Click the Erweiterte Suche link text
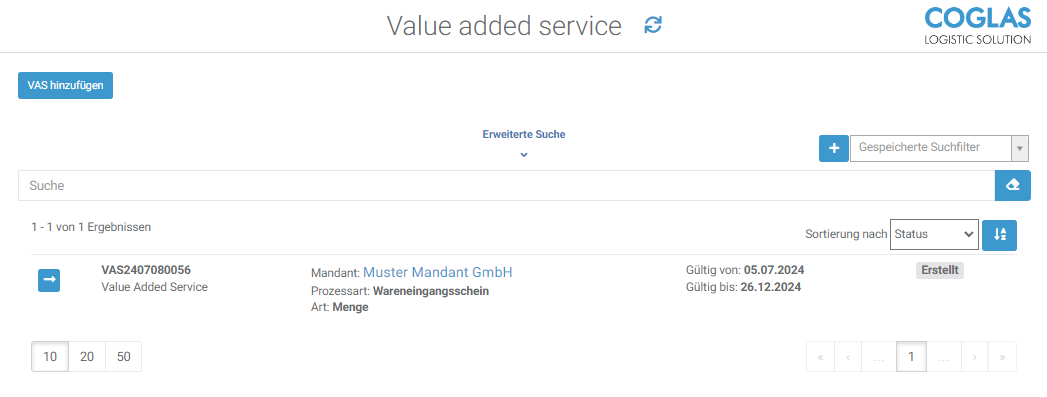Image resolution: width=1047 pixels, height=397 pixels. pos(524,134)
